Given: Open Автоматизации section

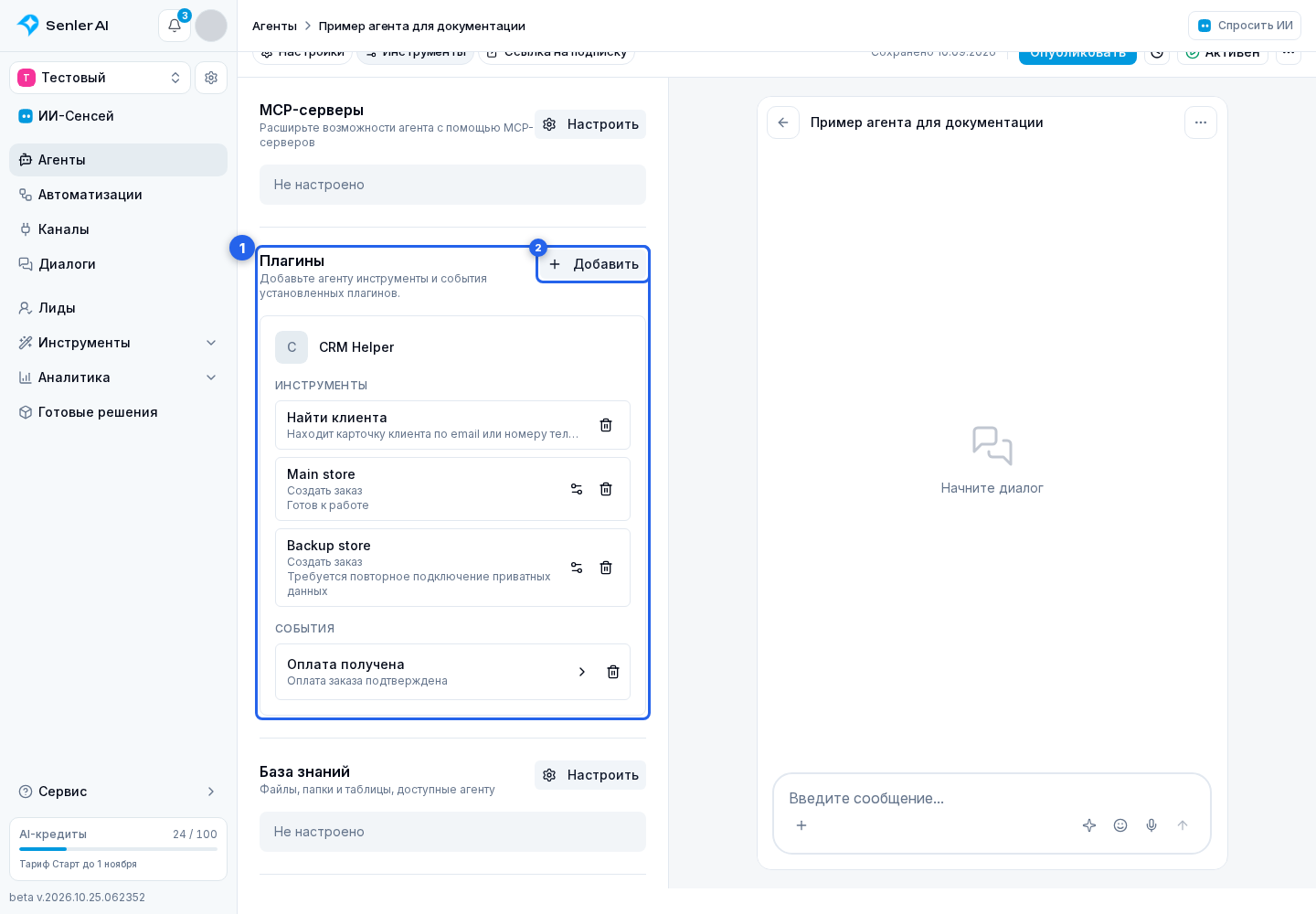Looking at the screenshot, I should point(119,195).
